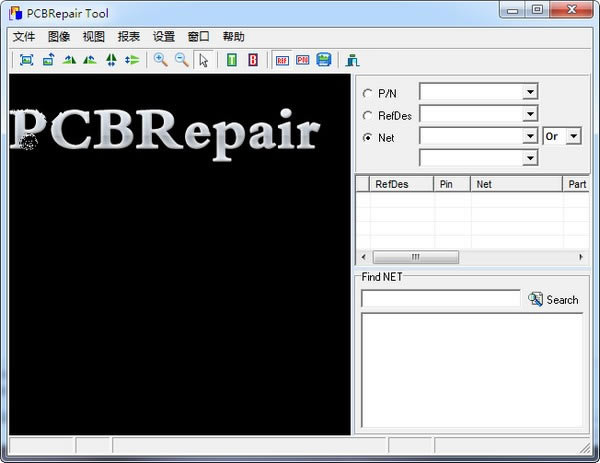Click the RefDes column header
Image resolution: width=600 pixels, height=463 pixels.
click(392, 184)
